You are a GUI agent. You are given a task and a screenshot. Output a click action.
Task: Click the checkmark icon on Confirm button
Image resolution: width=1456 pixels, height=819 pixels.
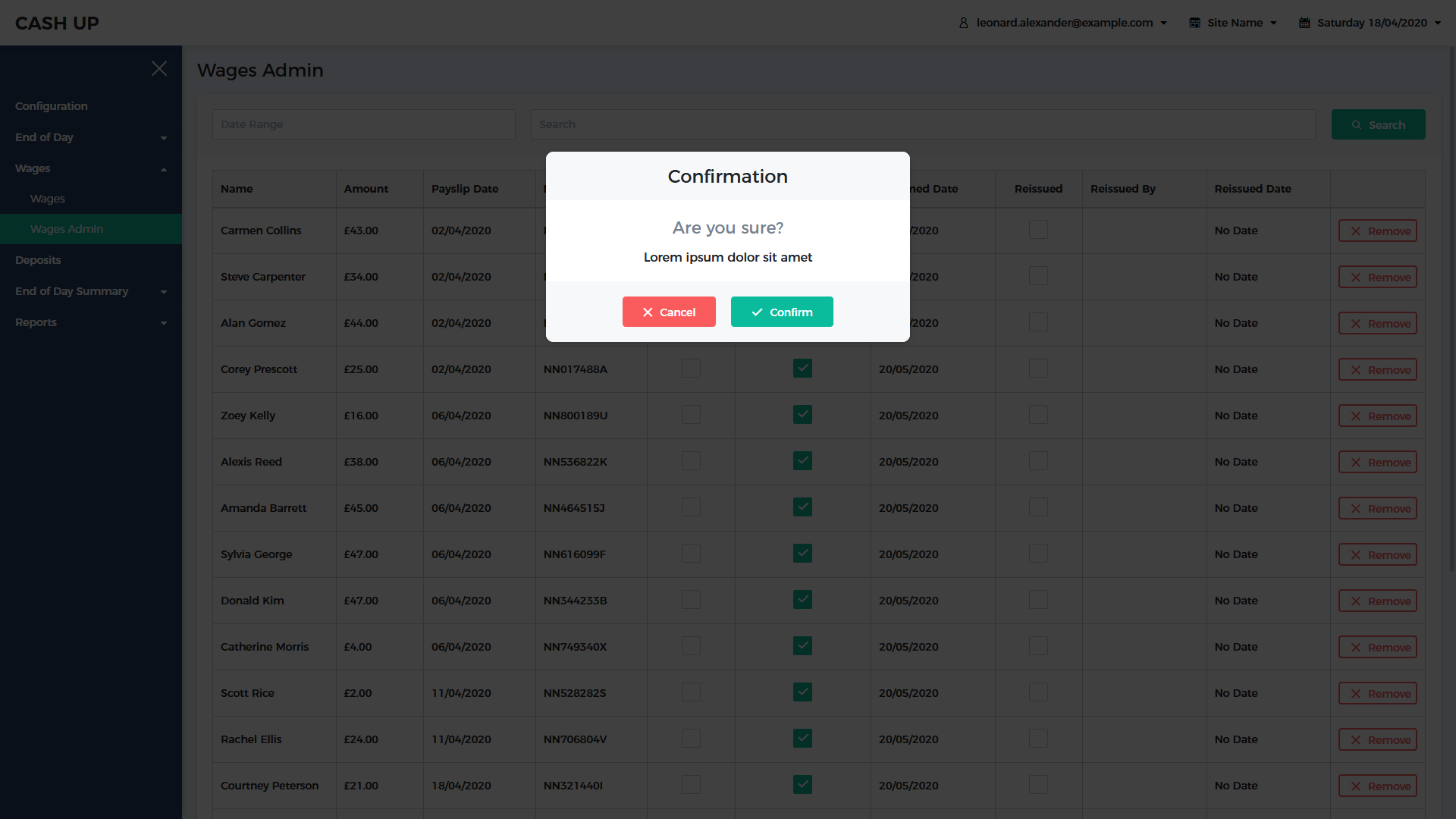[x=757, y=312]
